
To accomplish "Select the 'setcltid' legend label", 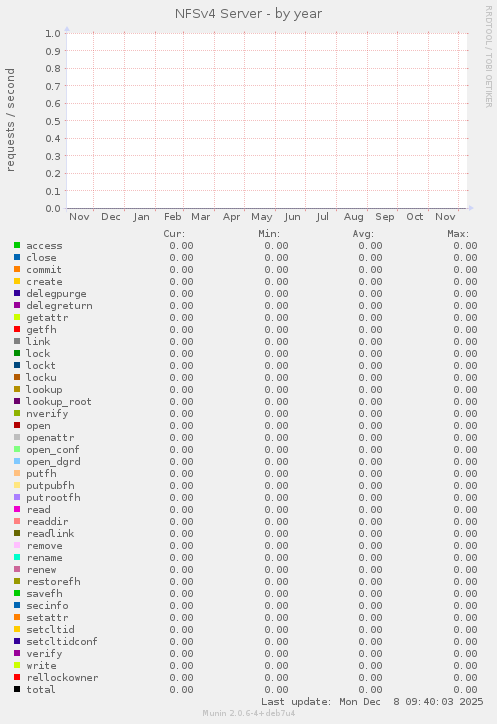I will click(50, 630).
